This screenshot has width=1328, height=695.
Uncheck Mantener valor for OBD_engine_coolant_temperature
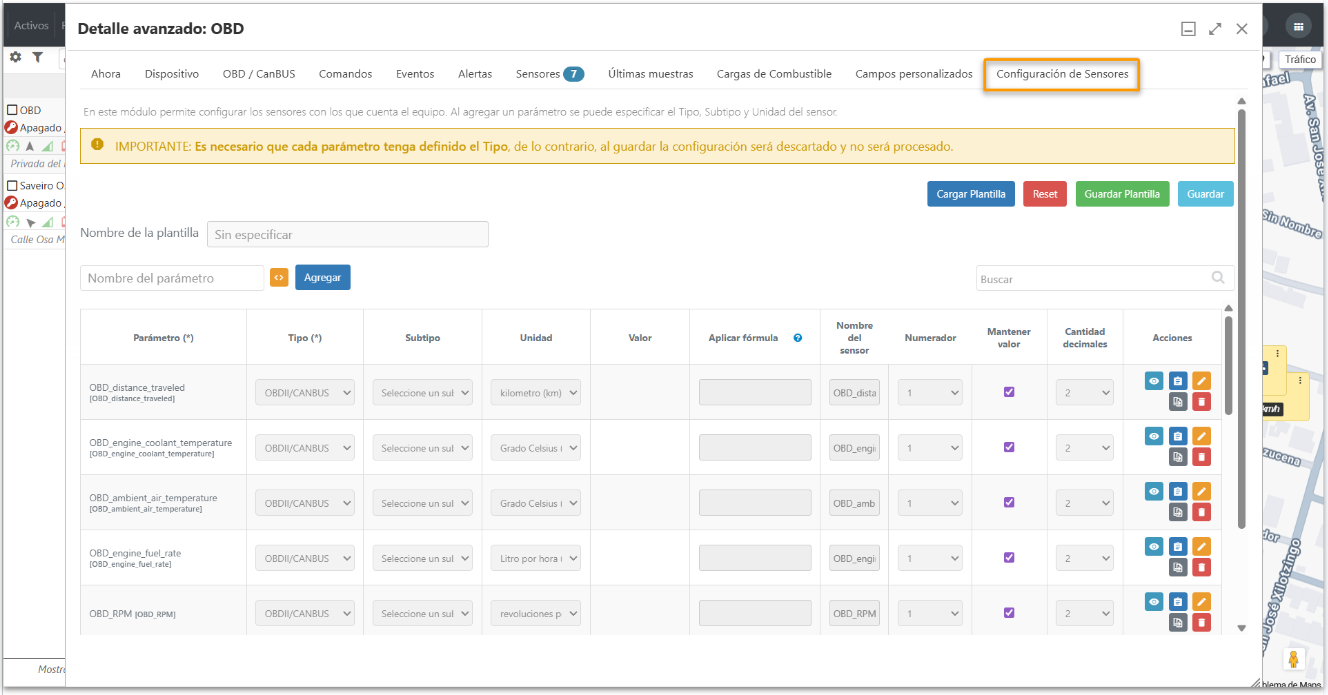coord(1009,447)
